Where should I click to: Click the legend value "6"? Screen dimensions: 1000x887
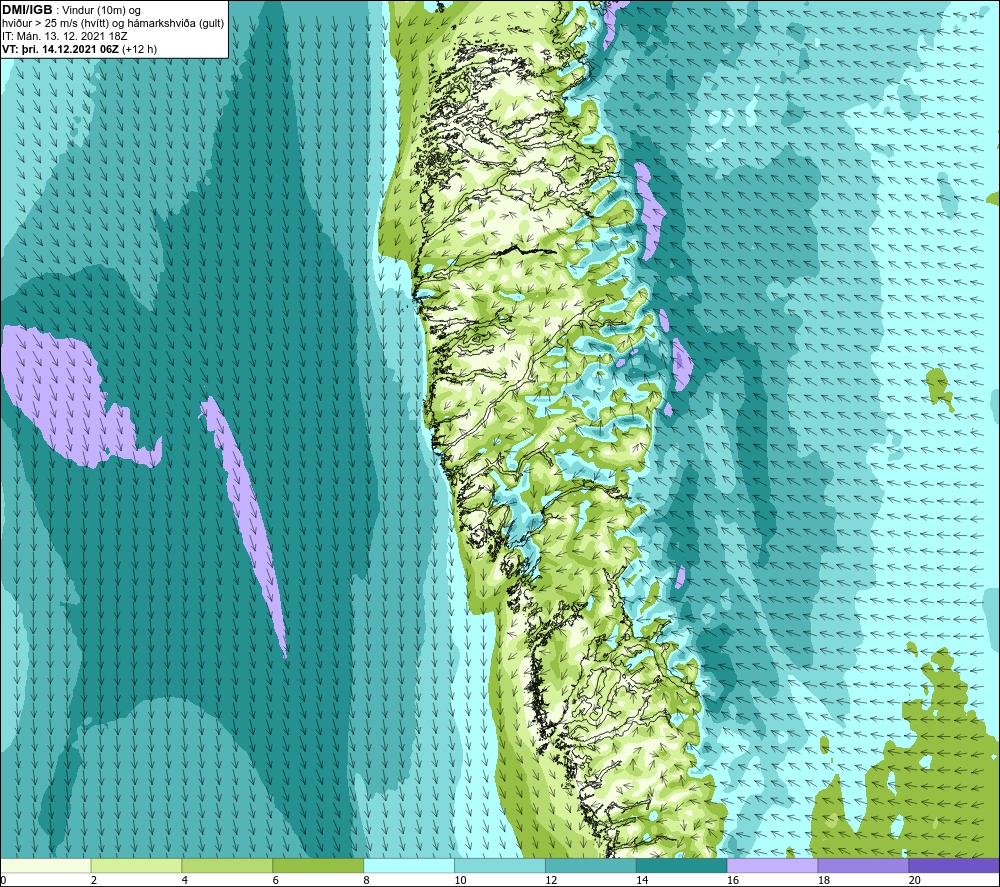[x=276, y=880]
